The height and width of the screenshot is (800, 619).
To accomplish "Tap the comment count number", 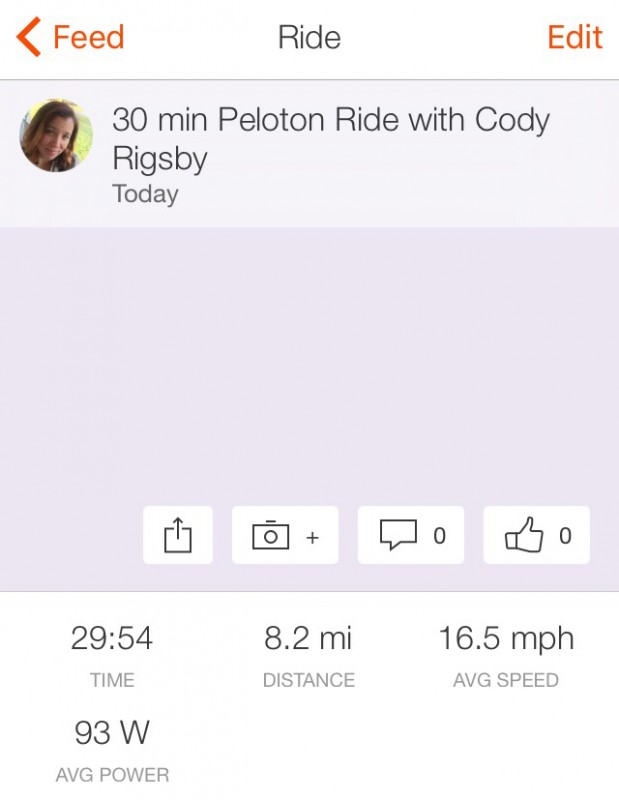I will 439,536.
